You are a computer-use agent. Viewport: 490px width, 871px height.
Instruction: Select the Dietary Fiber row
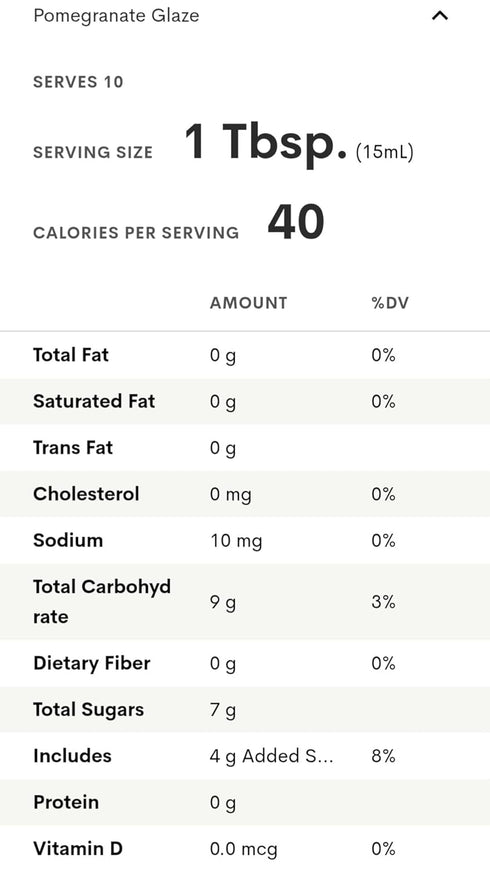[245, 663]
